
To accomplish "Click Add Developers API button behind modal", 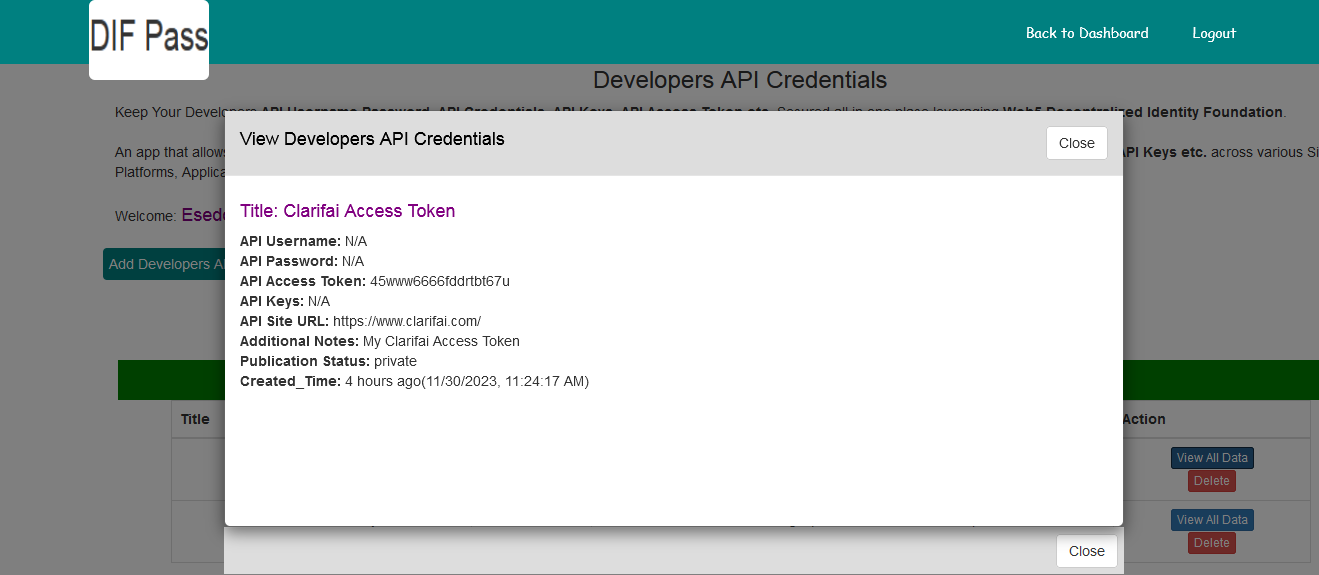I will tap(164, 264).
